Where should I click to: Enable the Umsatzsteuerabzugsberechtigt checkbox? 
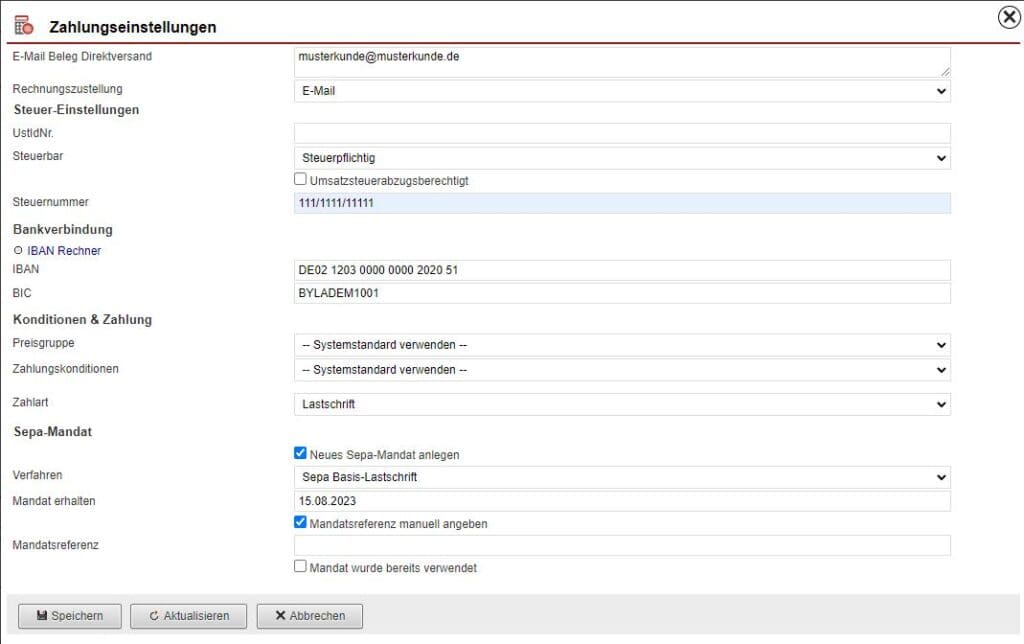pyautogui.click(x=300, y=178)
